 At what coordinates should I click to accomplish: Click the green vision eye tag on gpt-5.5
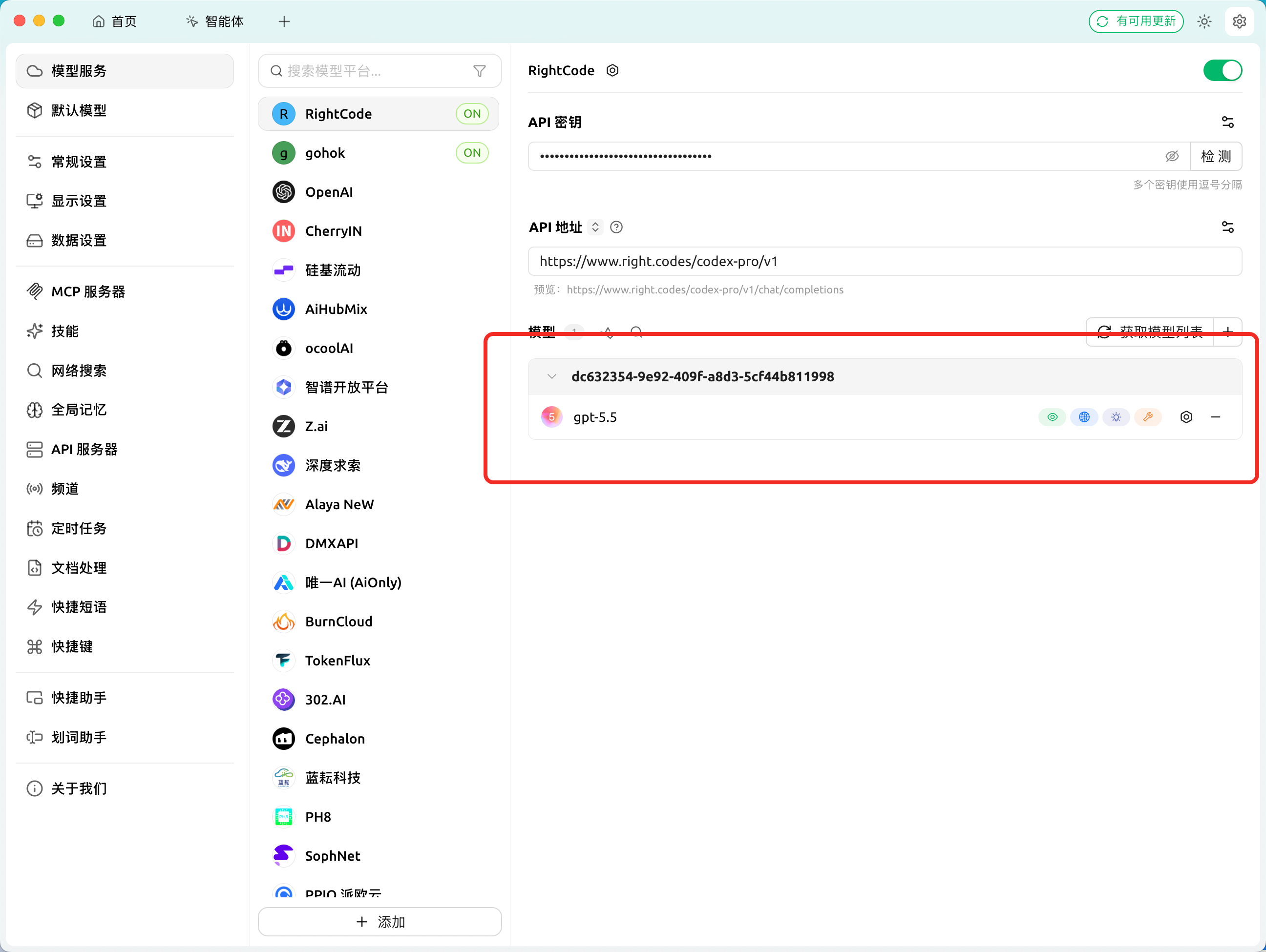pyautogui.click(x=1052, y=417)
